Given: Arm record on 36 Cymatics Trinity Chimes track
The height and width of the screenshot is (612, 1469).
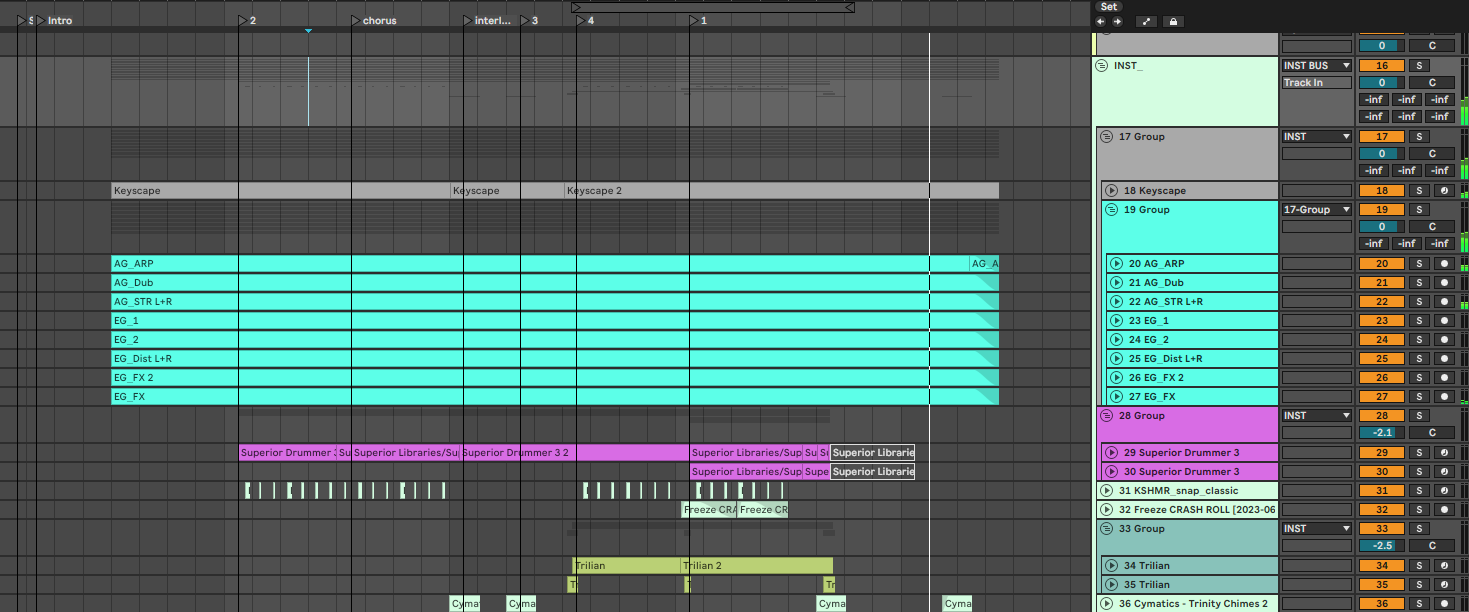Looking at the screenshot, I should click(1443, 604).
